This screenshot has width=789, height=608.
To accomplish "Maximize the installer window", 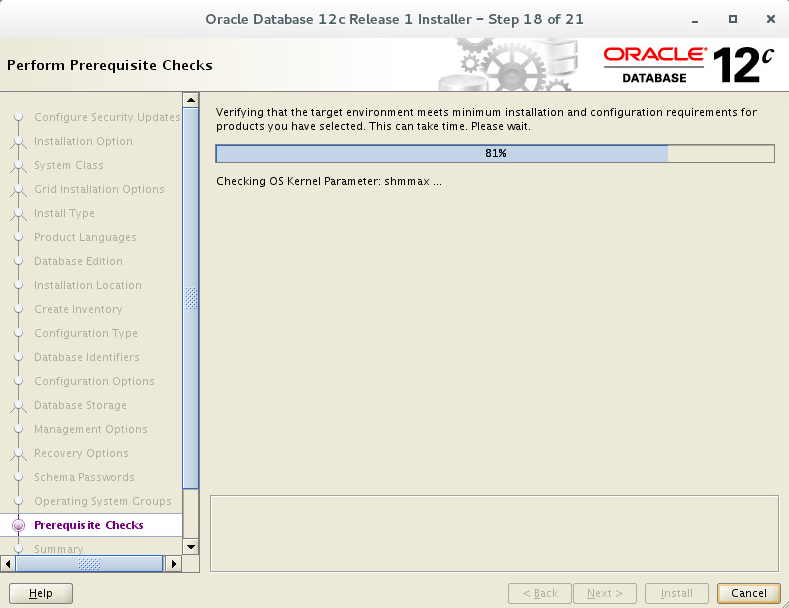I will click(x=733, y=19).
